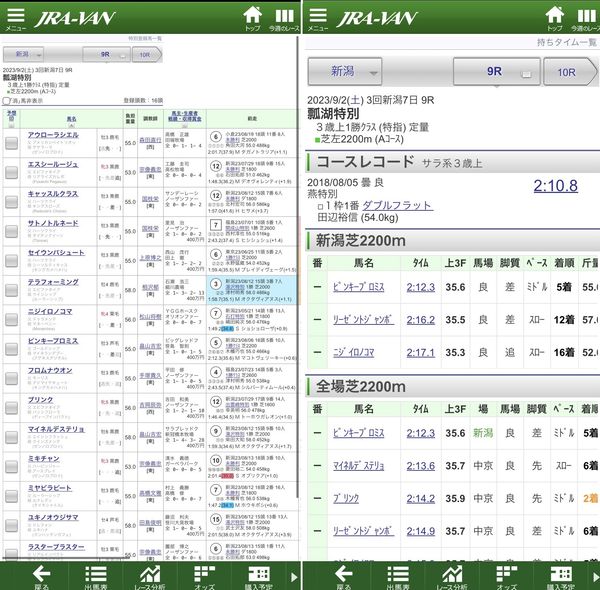Open horse link ミキチャン
This screenshot has height=590, width=600.
[x=44, y=458]
